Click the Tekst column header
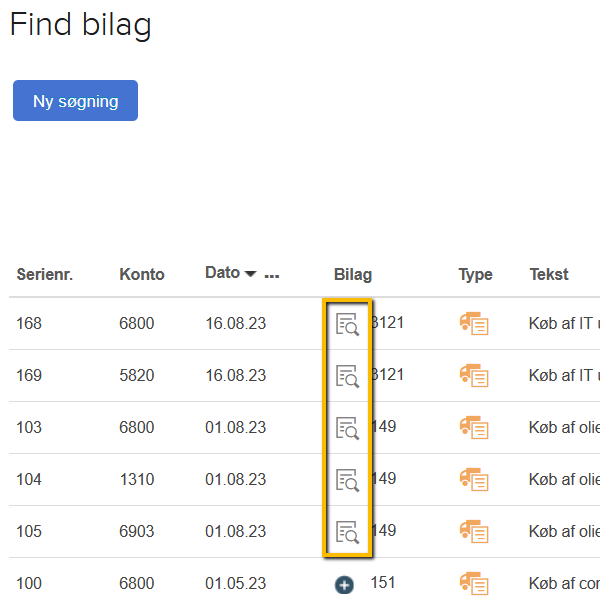600x600 pixels. (549, 274)
